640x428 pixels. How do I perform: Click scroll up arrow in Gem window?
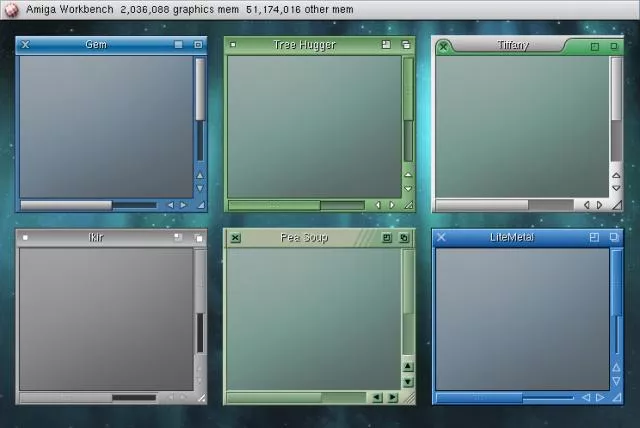click(x=200, y=175)
